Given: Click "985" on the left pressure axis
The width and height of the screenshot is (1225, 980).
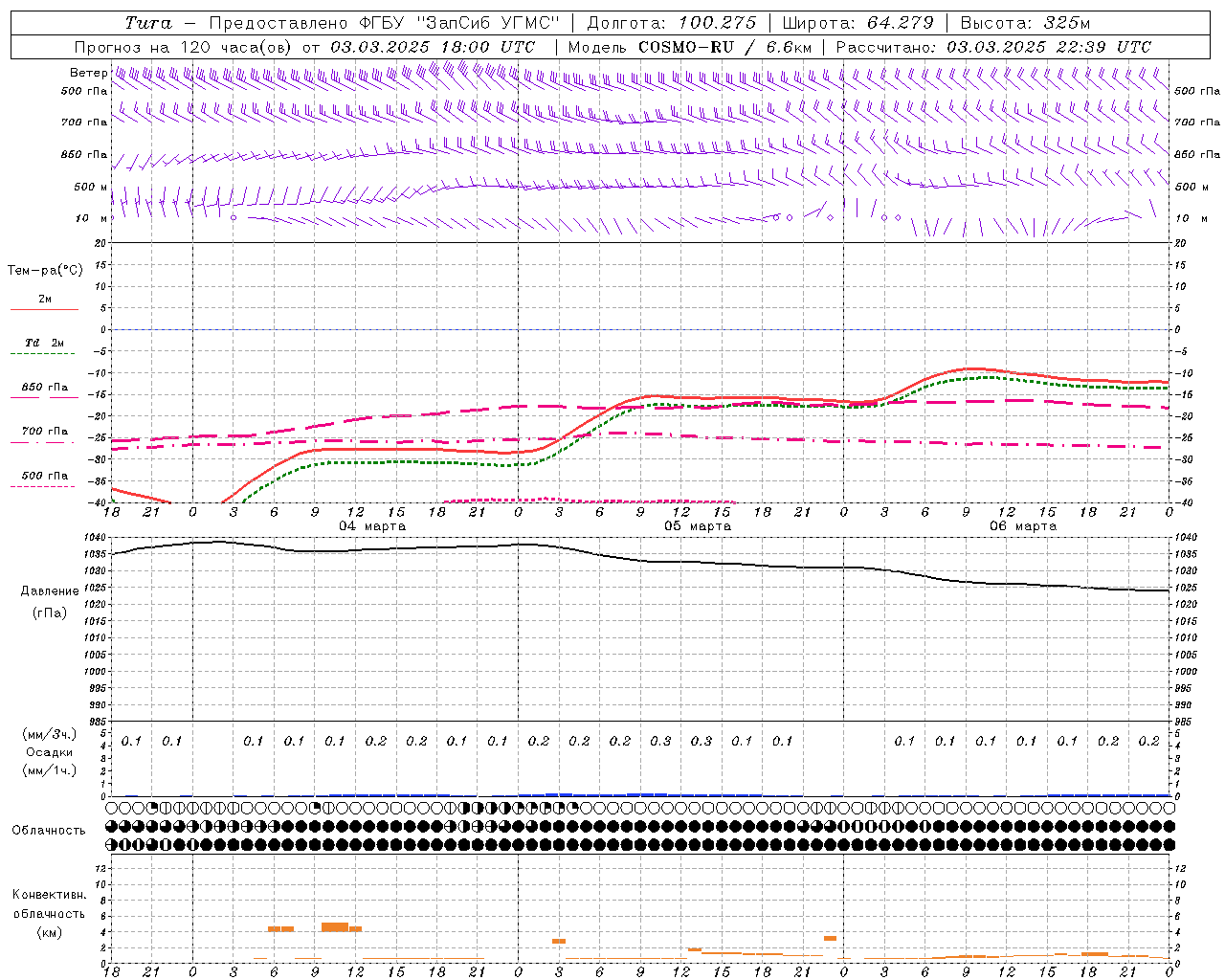Looking at the screenshot, I should pos(99,722).
